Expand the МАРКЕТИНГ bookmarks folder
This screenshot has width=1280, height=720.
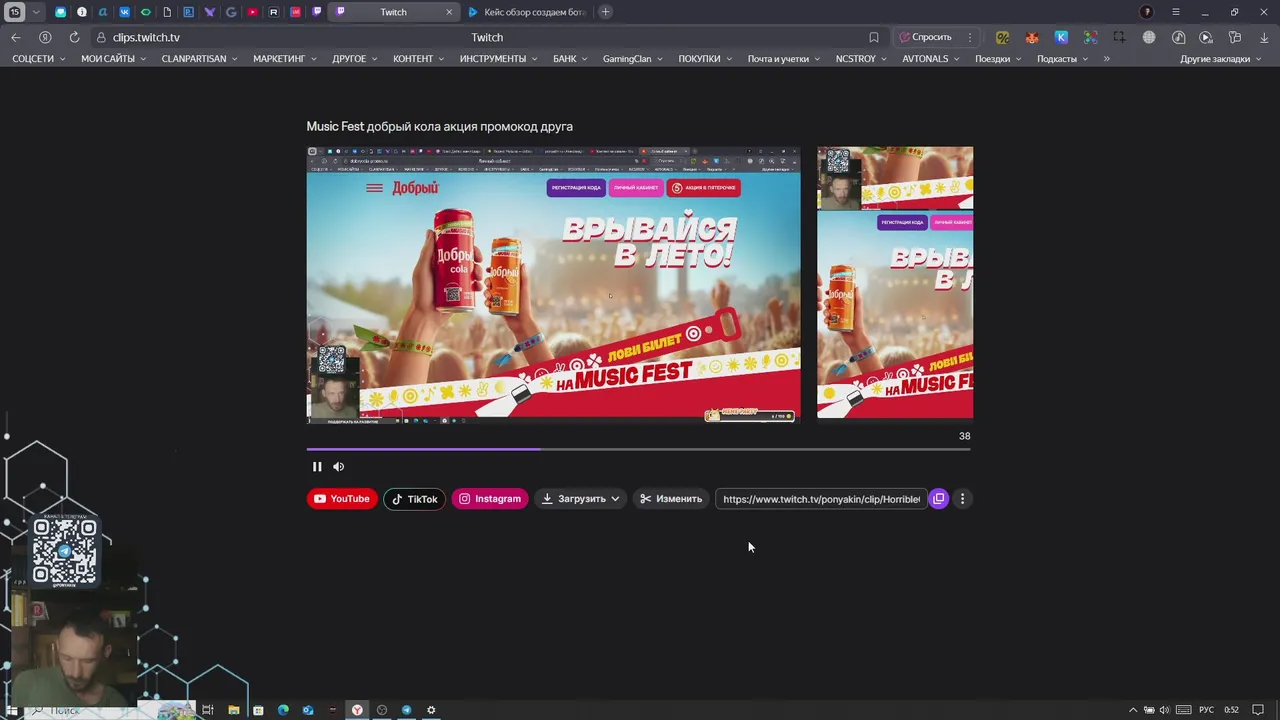[x=285, y=59]
